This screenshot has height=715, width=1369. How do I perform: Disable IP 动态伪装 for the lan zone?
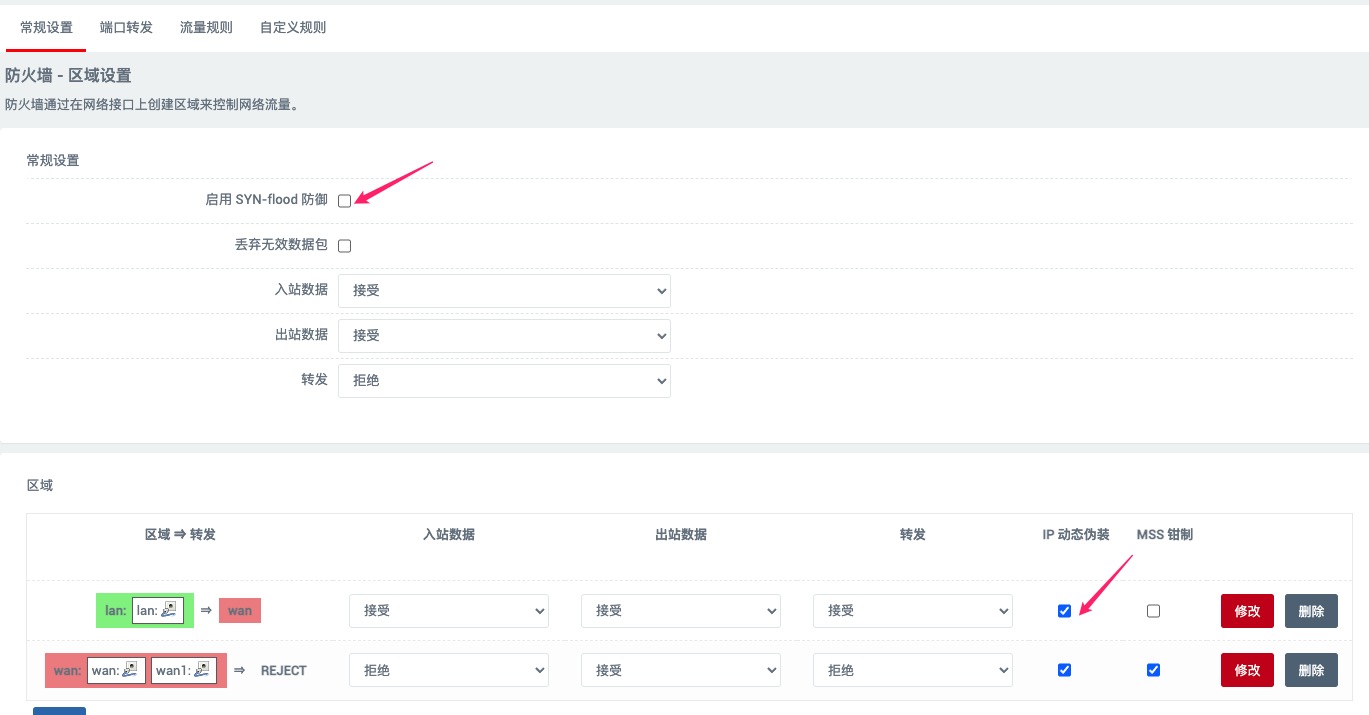pos(1064,610)
